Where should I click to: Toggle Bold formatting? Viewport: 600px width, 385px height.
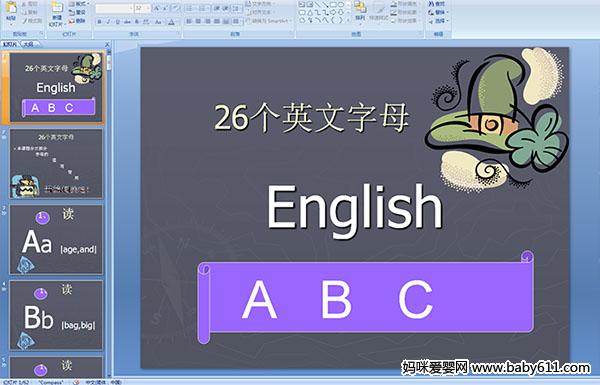click(x=99, y=22)
